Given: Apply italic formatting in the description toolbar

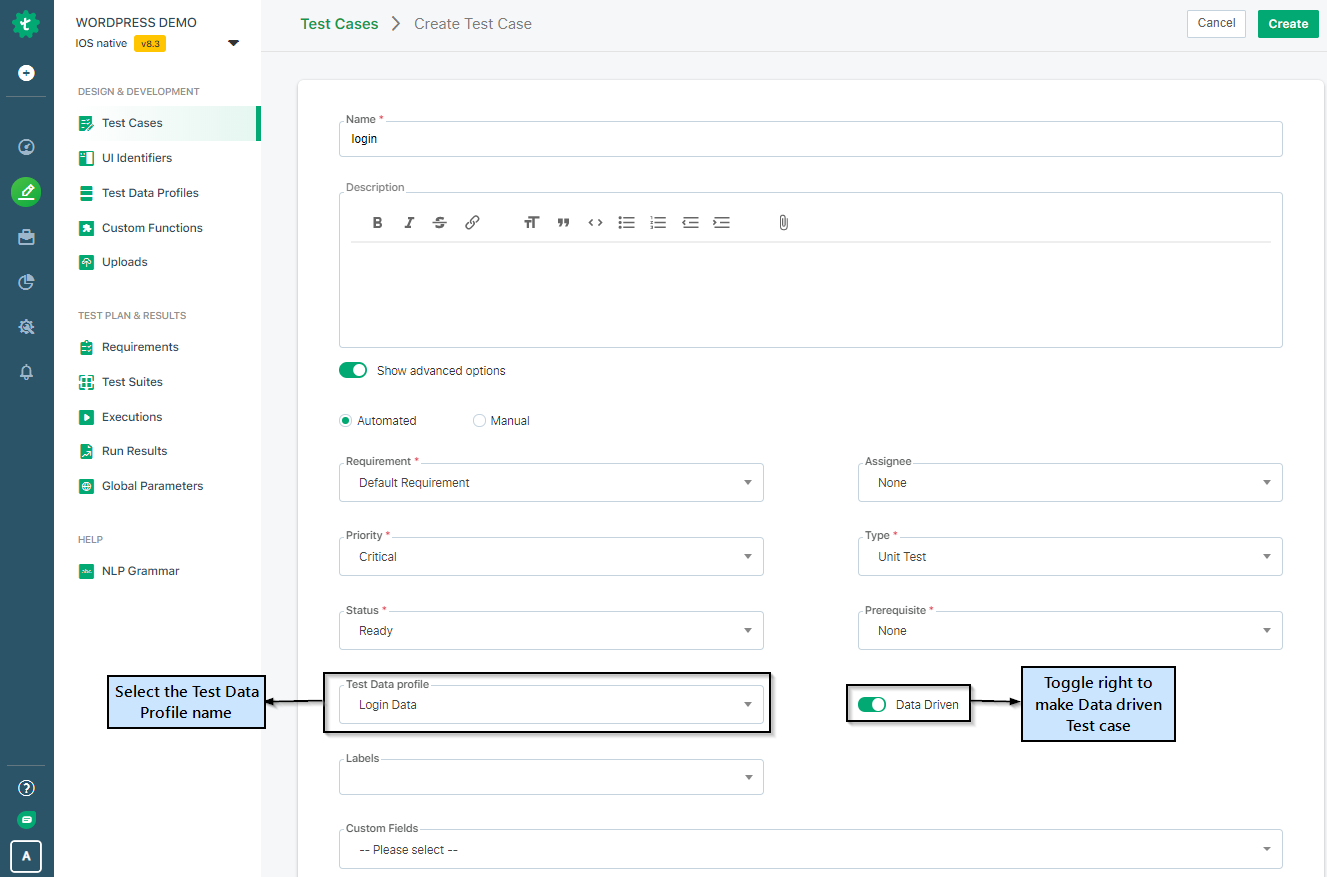Looking at the screenshot, I should [408, 222].
